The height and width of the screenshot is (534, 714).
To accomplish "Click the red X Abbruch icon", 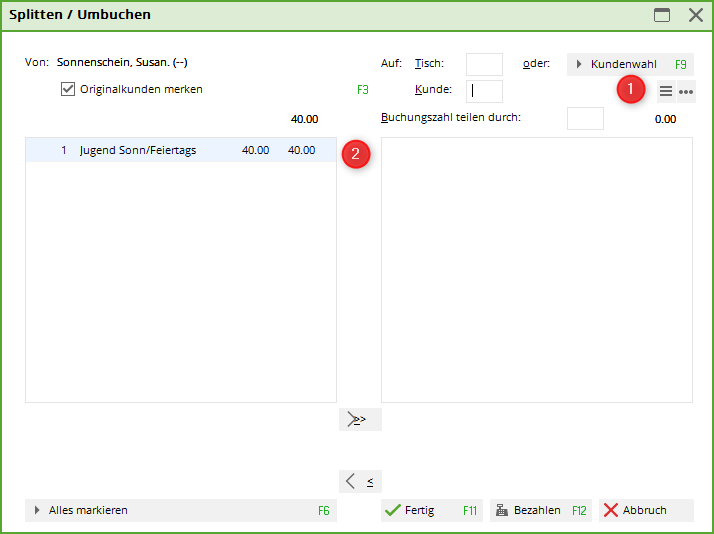I will (x=611, y=510).
